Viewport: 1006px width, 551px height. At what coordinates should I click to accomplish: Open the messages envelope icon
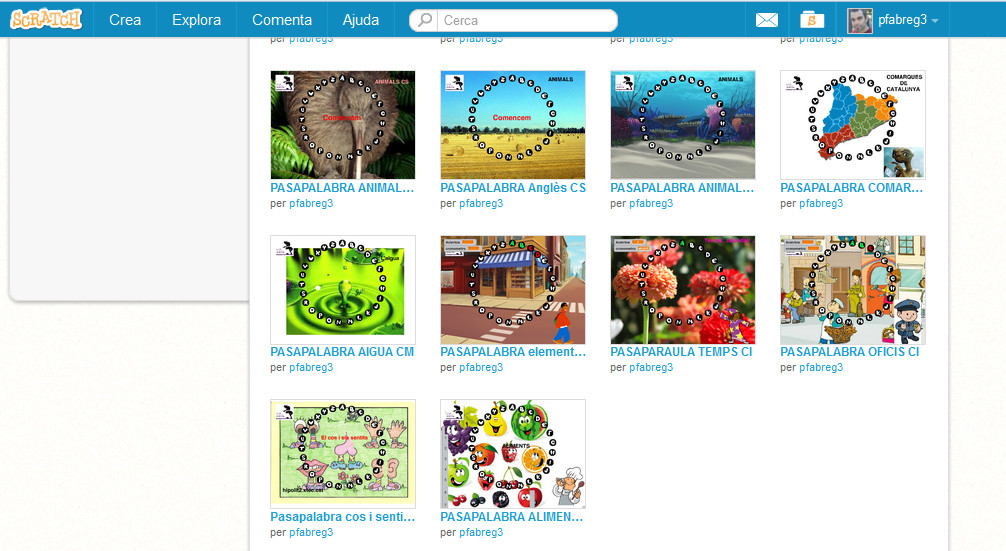point(767,20)
